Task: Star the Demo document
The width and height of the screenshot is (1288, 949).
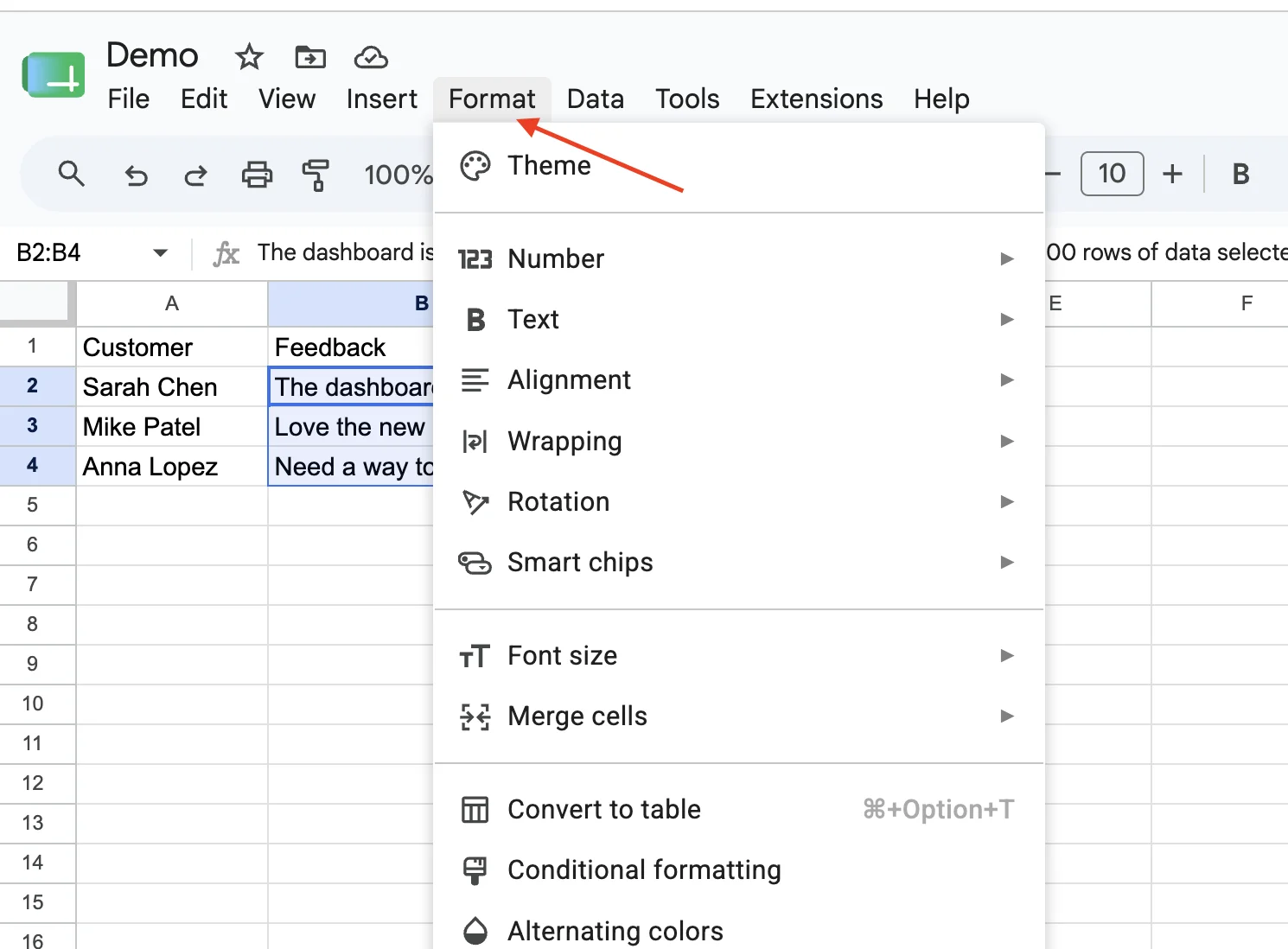Action: (249, 57)
